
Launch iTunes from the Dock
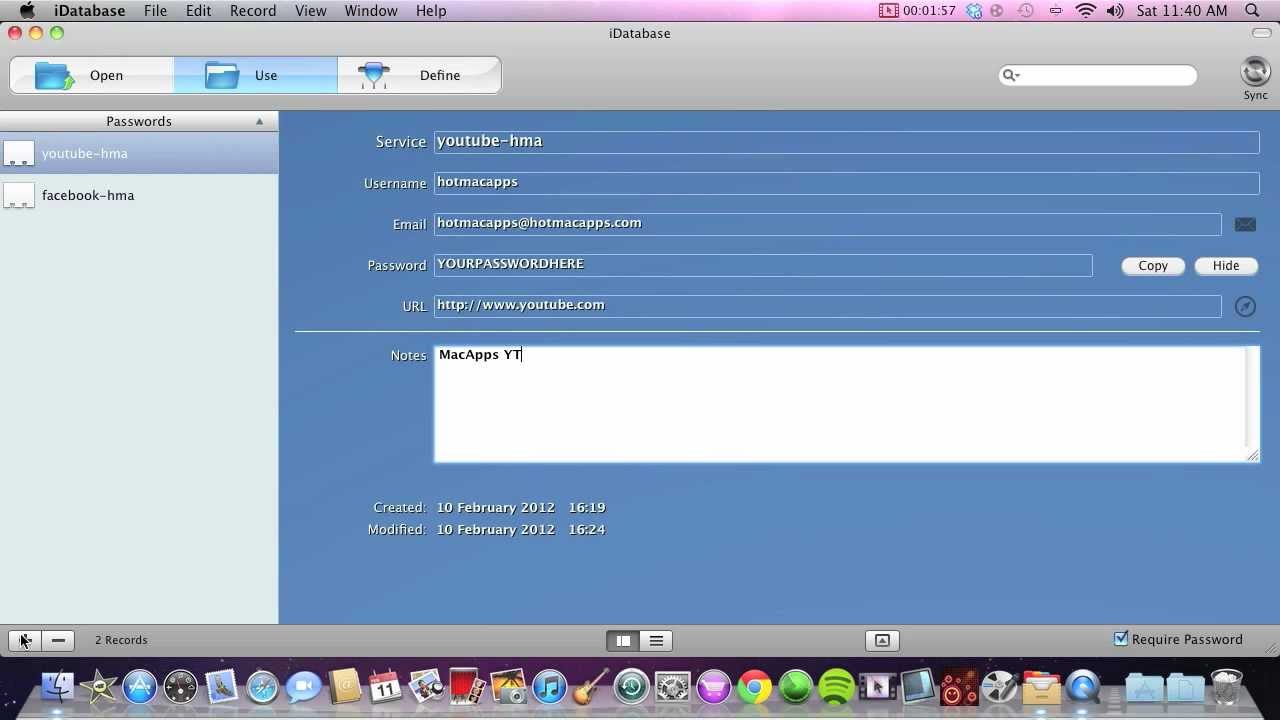pos(549,687)
